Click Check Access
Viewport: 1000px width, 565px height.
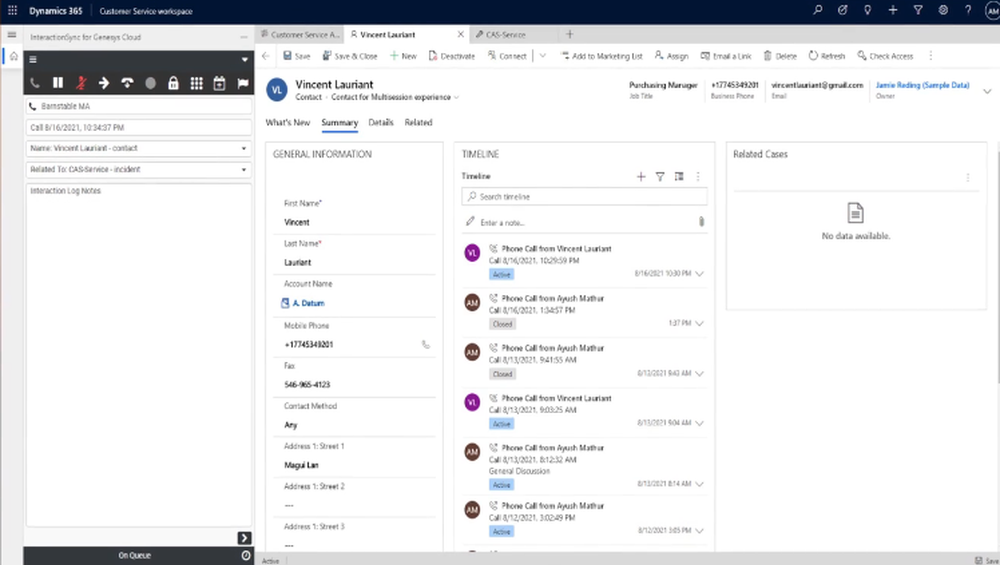(x=885, y=56)
